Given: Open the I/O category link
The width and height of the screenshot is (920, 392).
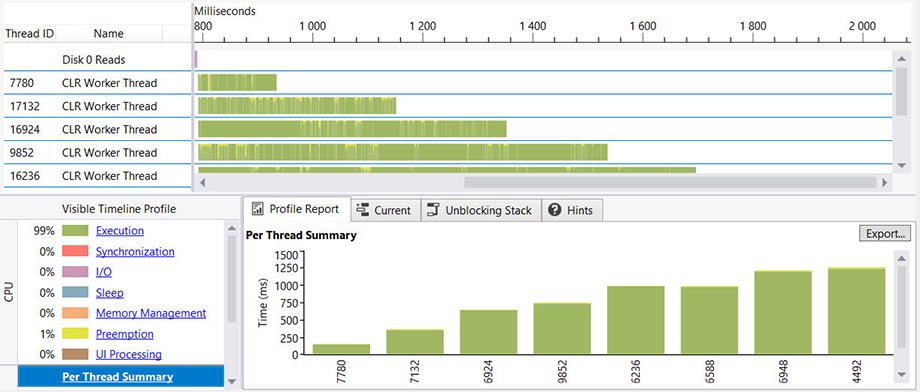Looking at the screenshot, I should [x=104, y=272].
